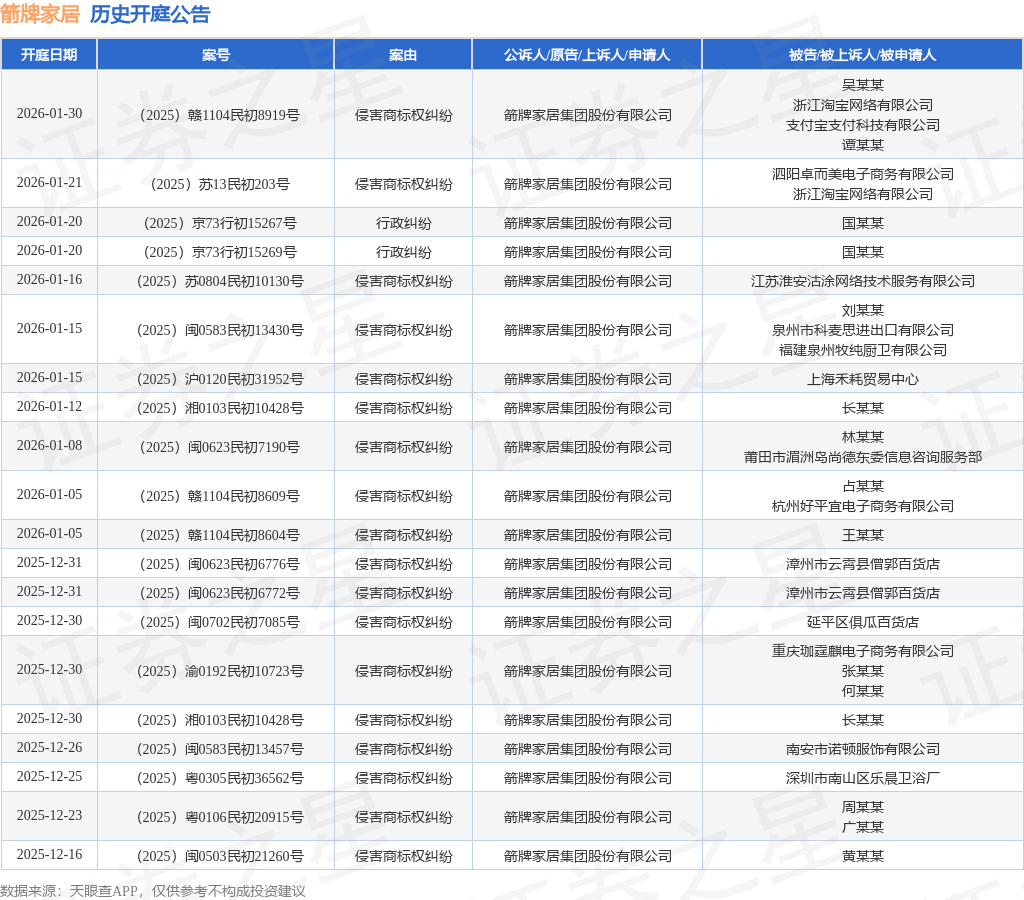
Task: Click case number 闽0623民初6772号
Action: pyautogui.click(x=219, y=593)
